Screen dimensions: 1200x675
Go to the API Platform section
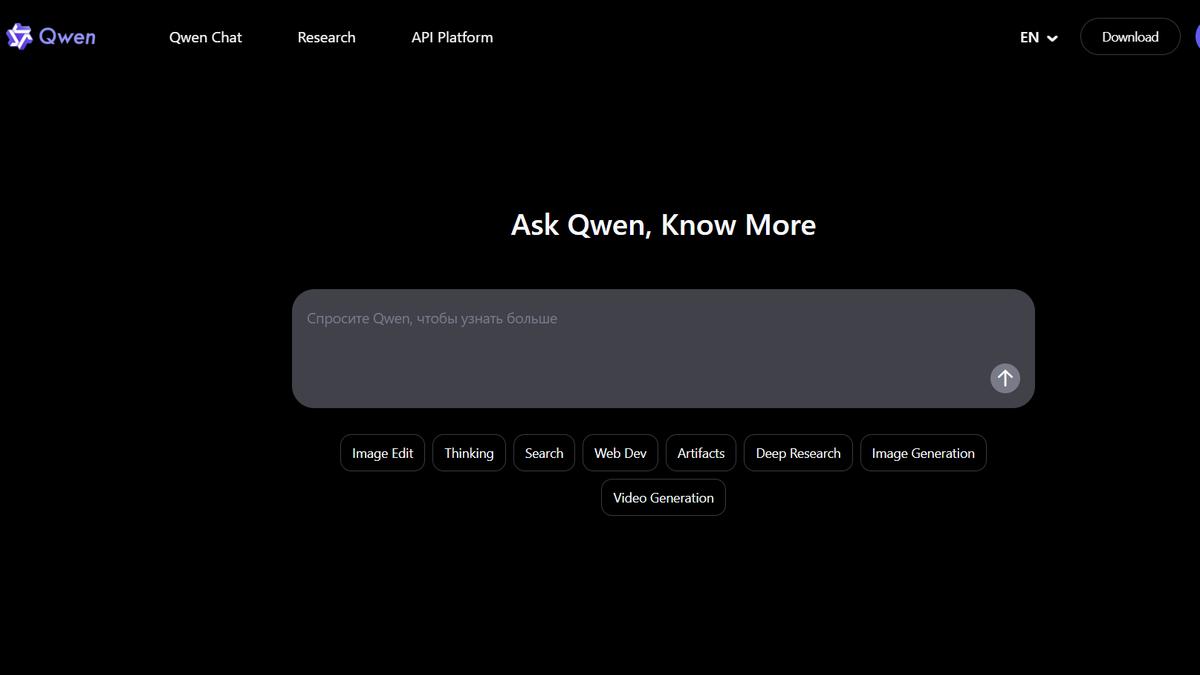tap(451, 37)
